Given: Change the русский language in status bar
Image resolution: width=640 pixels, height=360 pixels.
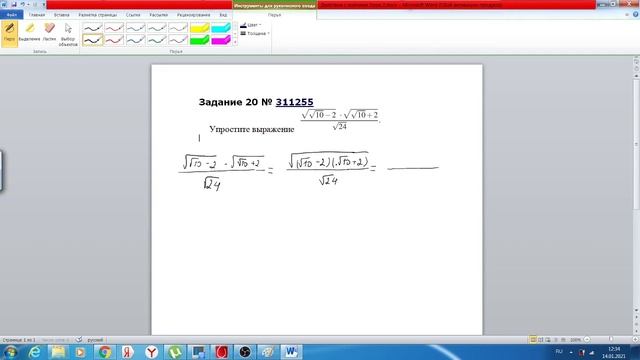Looking at the screenshot, I should coord(95,340).
